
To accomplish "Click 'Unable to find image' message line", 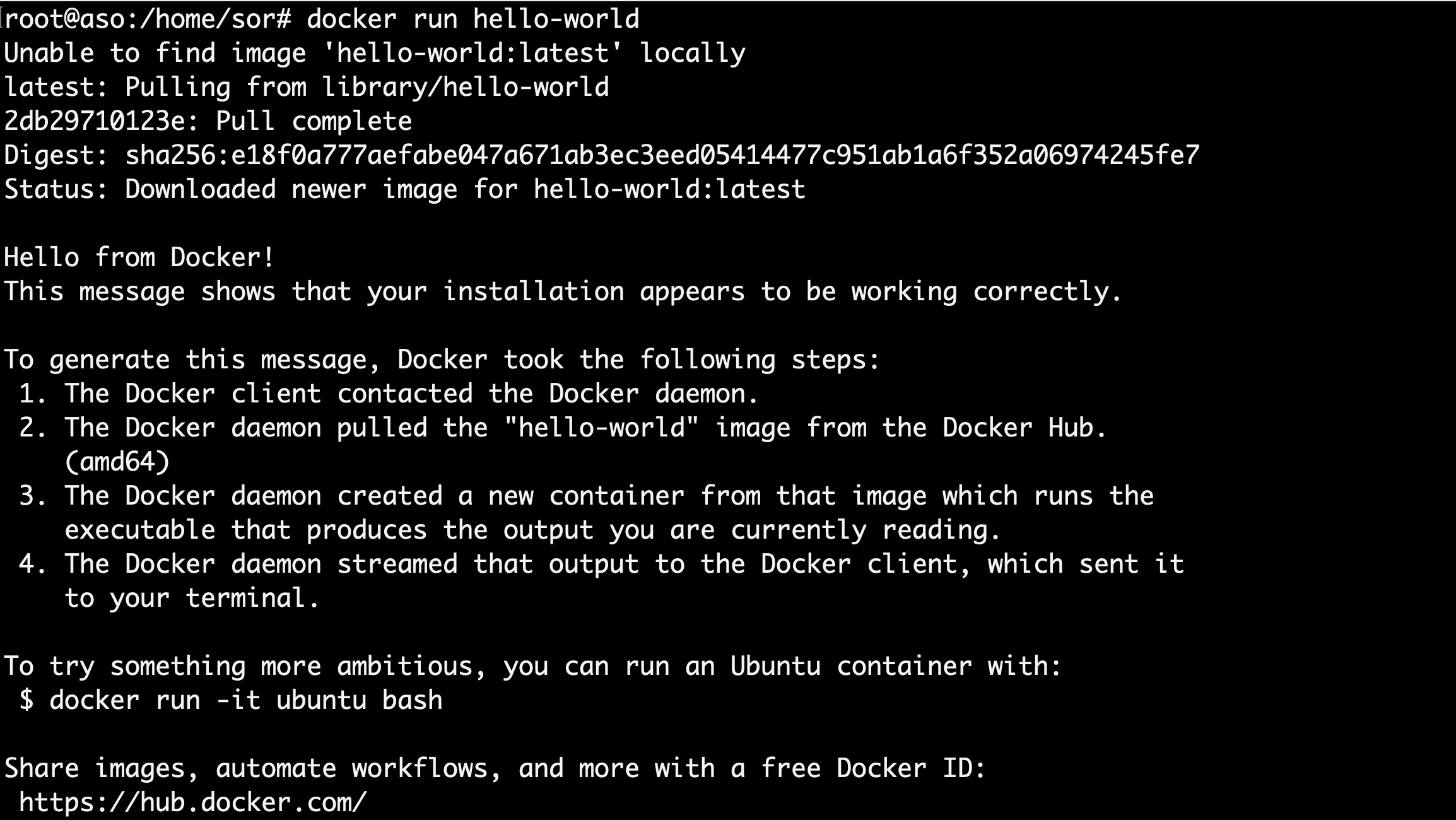I will pos(374,53).
